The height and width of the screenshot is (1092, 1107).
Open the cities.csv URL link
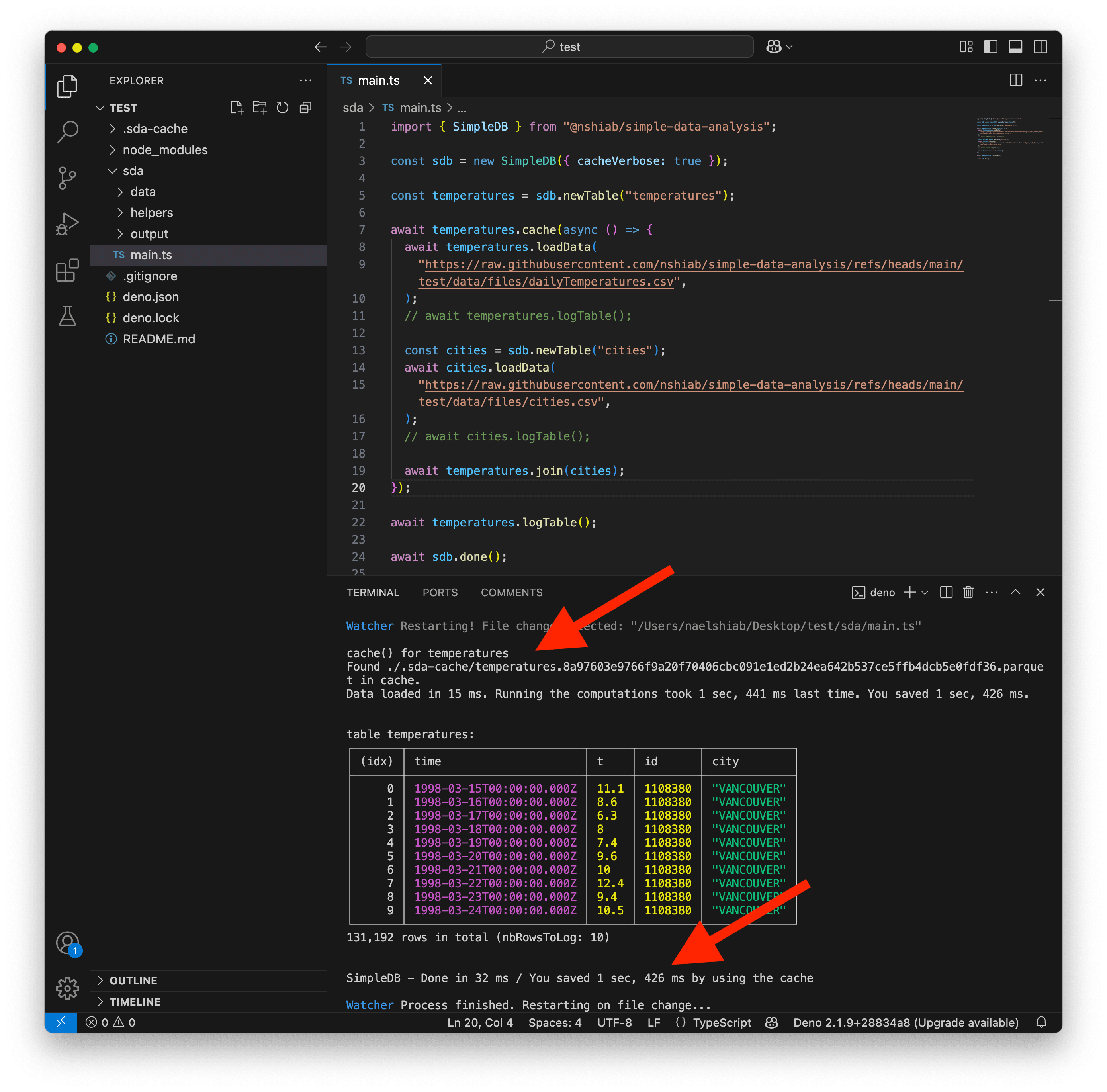pos(691,393)
